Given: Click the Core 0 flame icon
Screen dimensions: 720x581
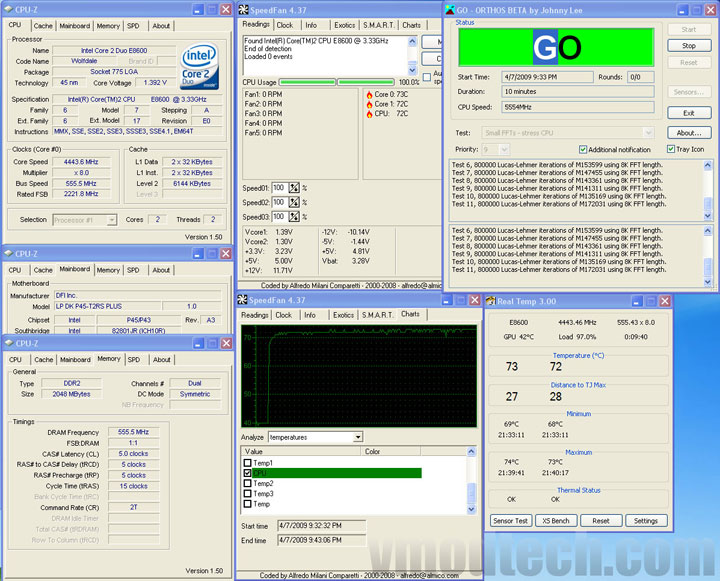Looking at the screenshot, I should click(369, 94).
